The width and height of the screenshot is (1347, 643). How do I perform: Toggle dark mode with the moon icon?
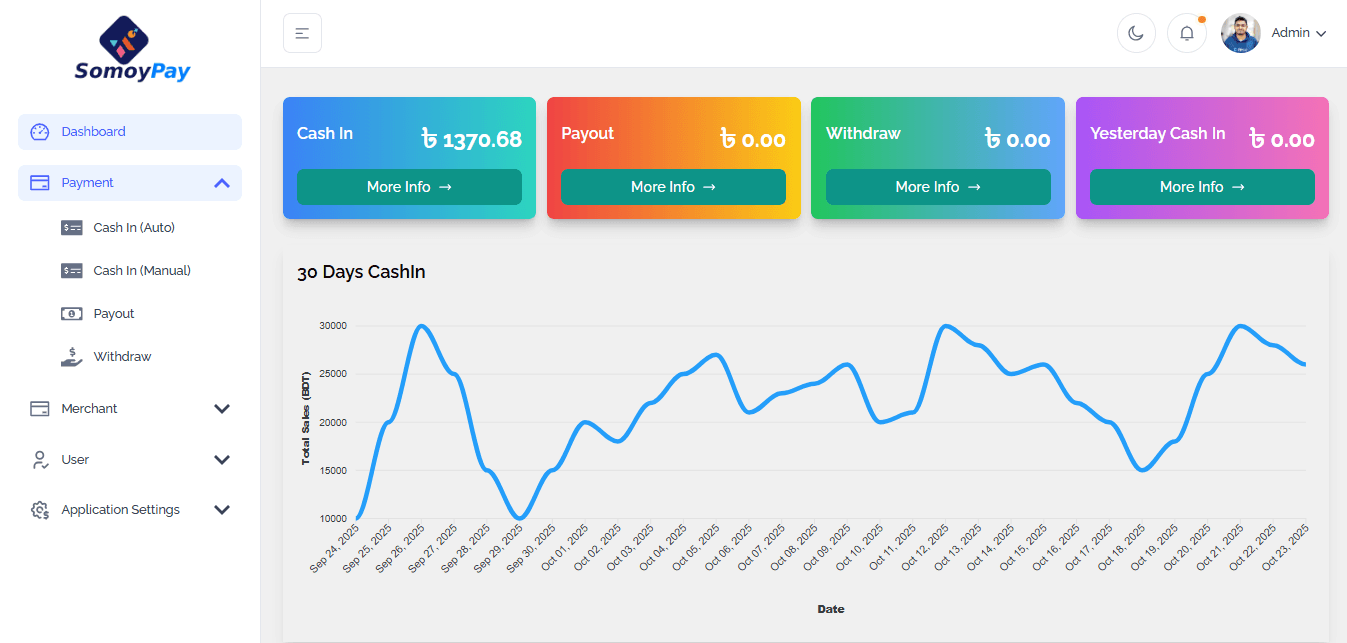click(x=1136, y=32)
